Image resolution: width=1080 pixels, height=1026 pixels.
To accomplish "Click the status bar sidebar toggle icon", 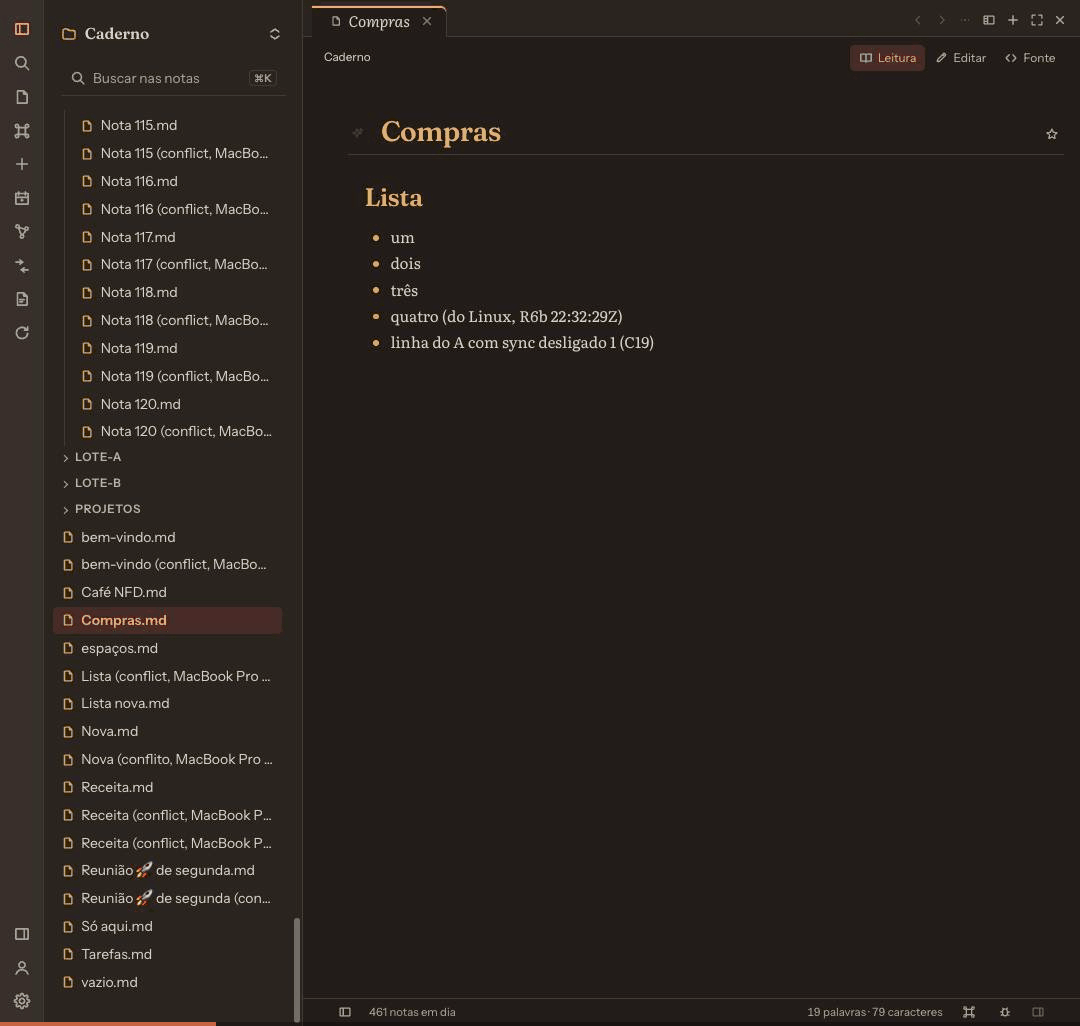I will pos(345,1012).
